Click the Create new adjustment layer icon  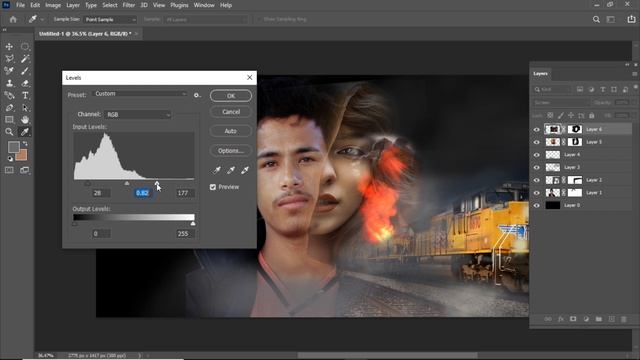586,319
